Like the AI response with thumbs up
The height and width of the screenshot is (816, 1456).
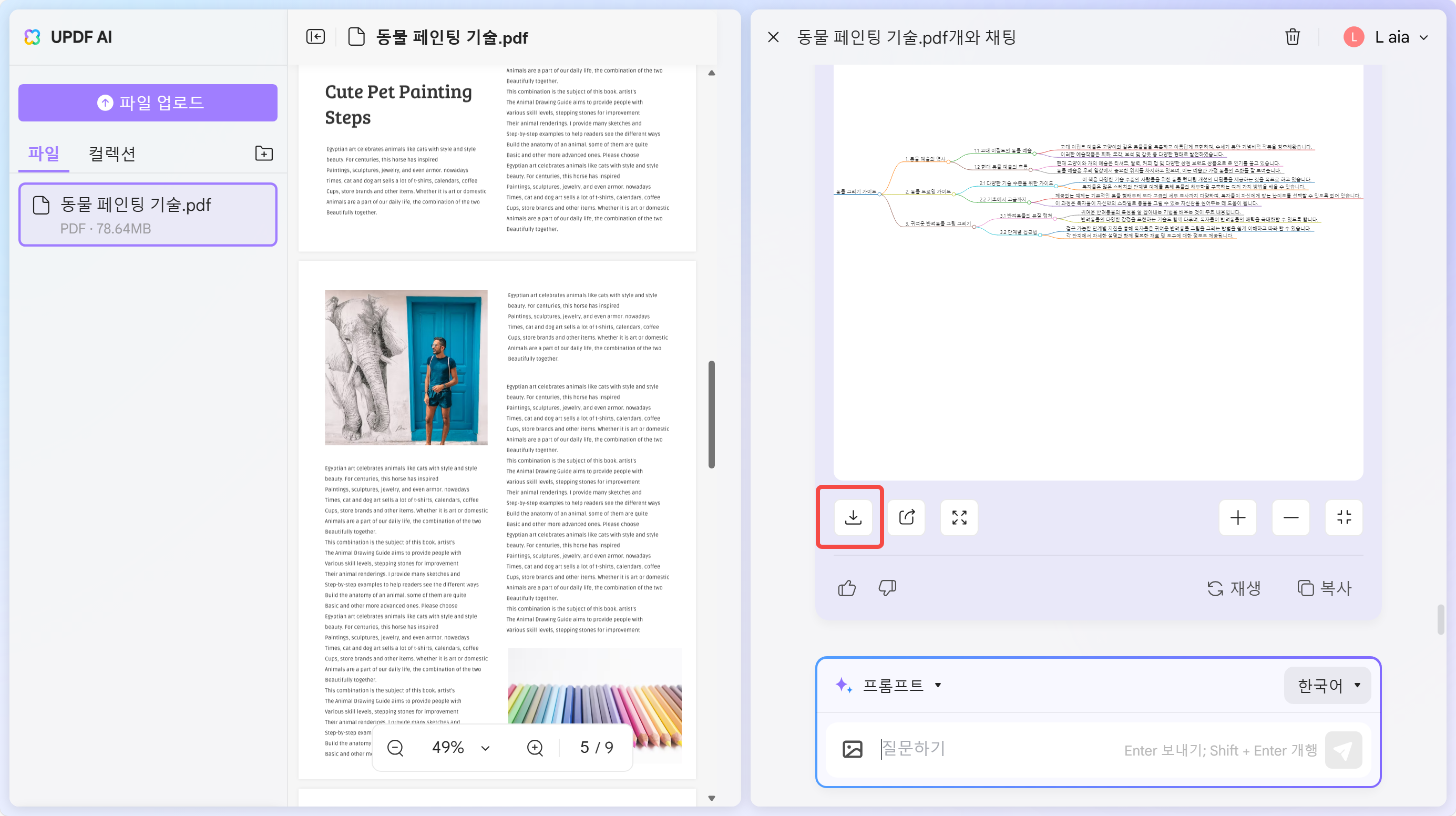(847, 588)
